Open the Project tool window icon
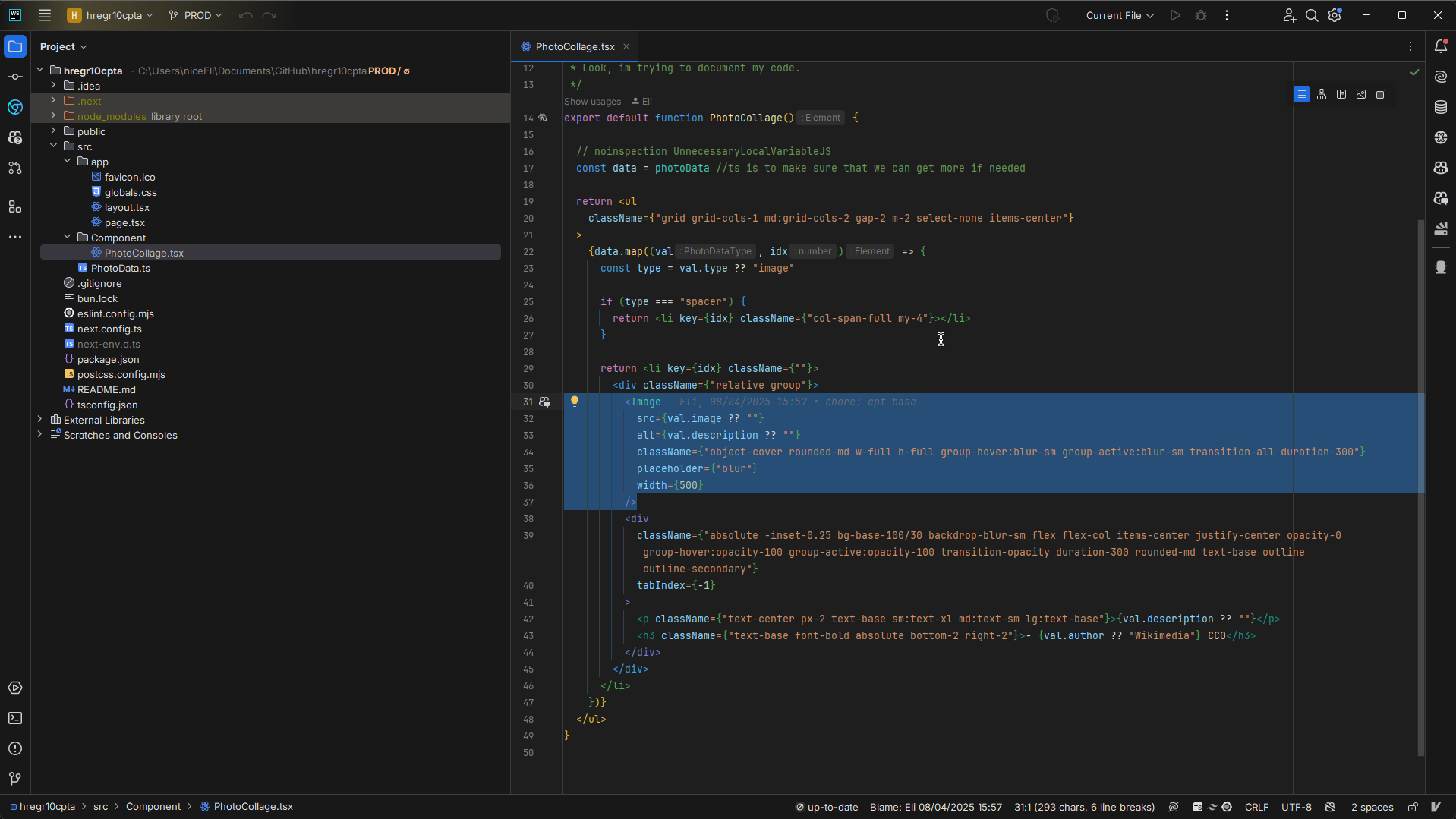The width and height of the screenshot is (1456, 819). point(15,46)
